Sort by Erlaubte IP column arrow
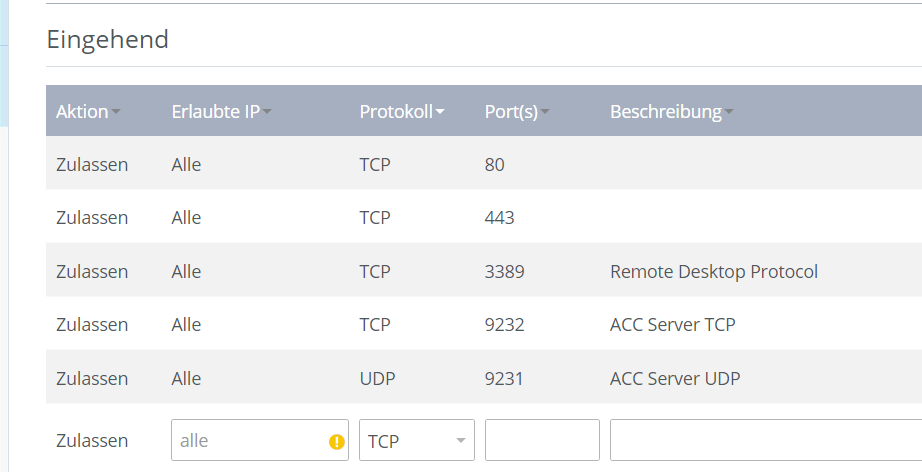Image resolution: width=922 pixels, height=472 pixels. [x=267, y=112]
